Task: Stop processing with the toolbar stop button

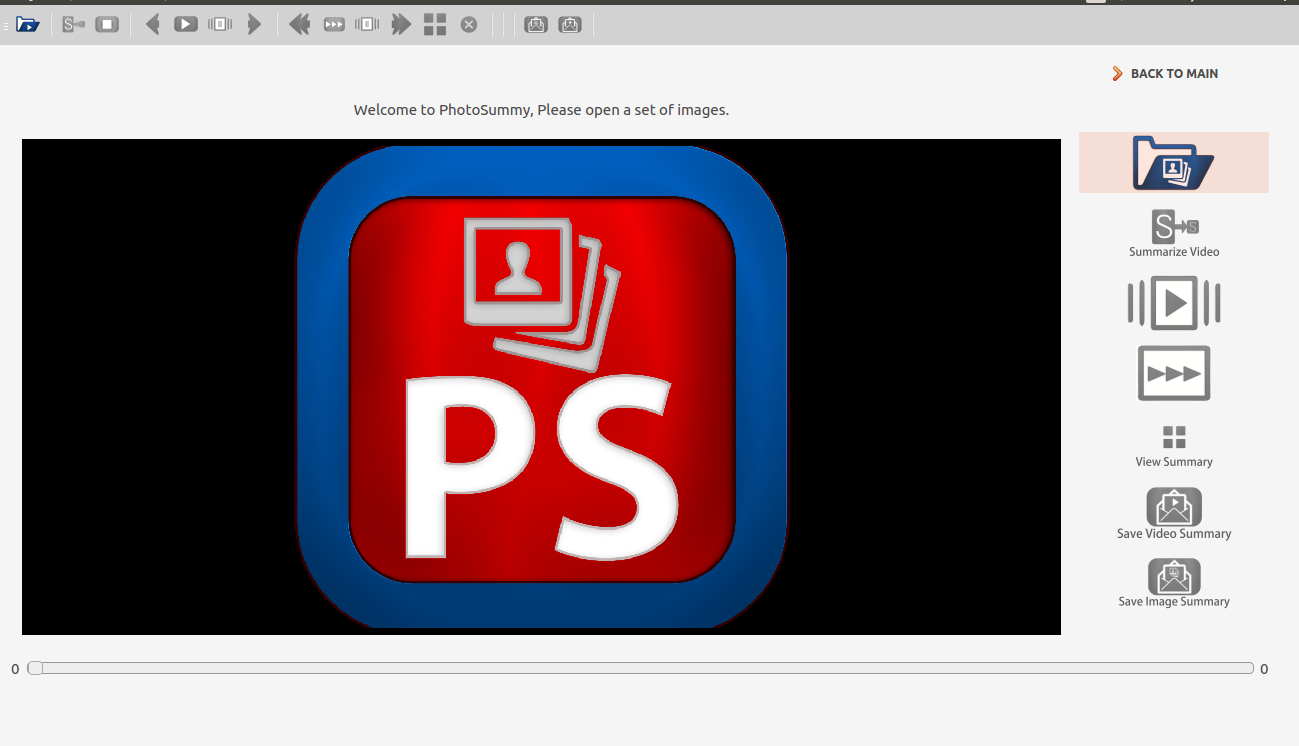Action: [107, 24]
